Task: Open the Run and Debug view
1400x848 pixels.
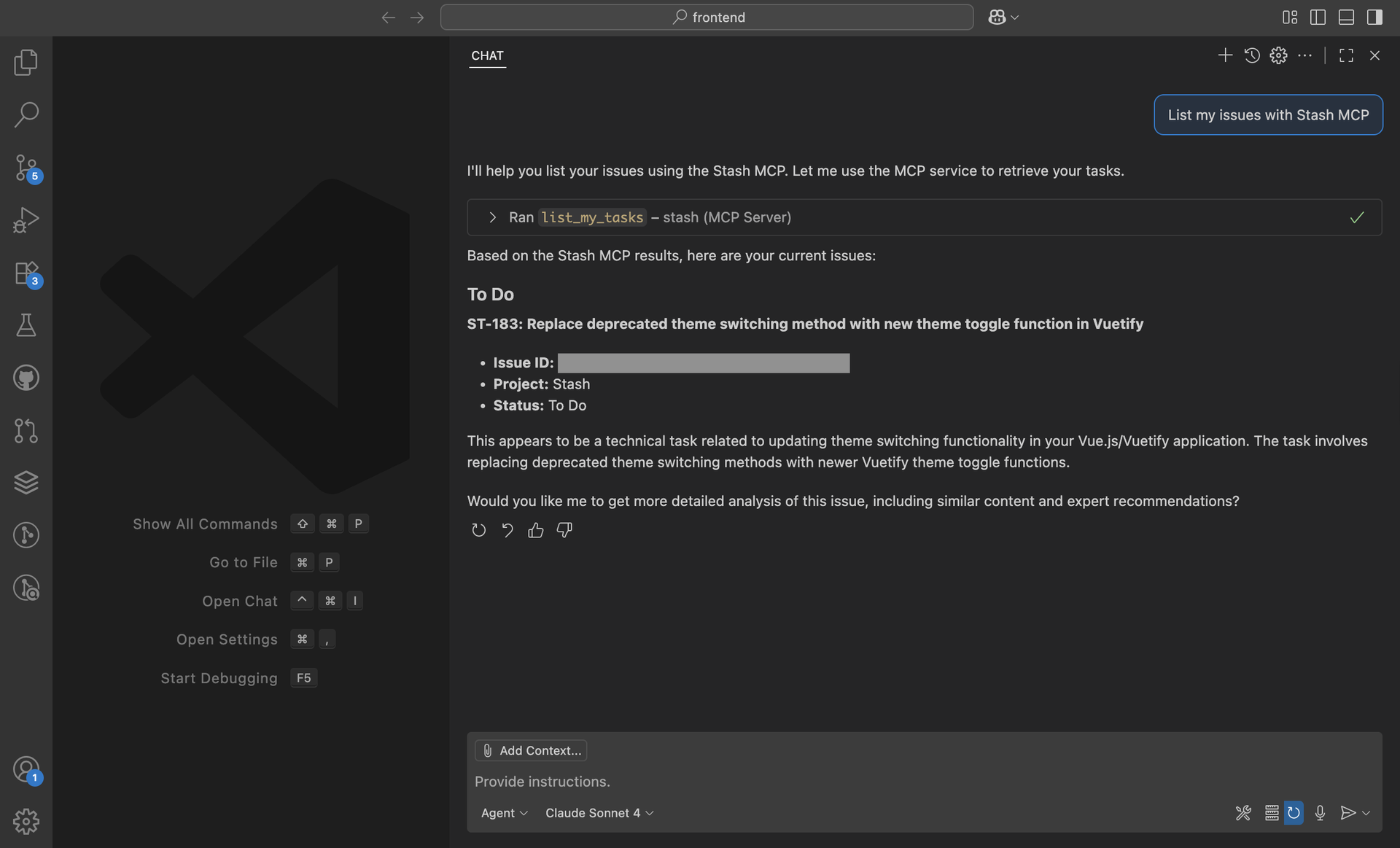Action: pyautogui.click(x=26, y=220)
